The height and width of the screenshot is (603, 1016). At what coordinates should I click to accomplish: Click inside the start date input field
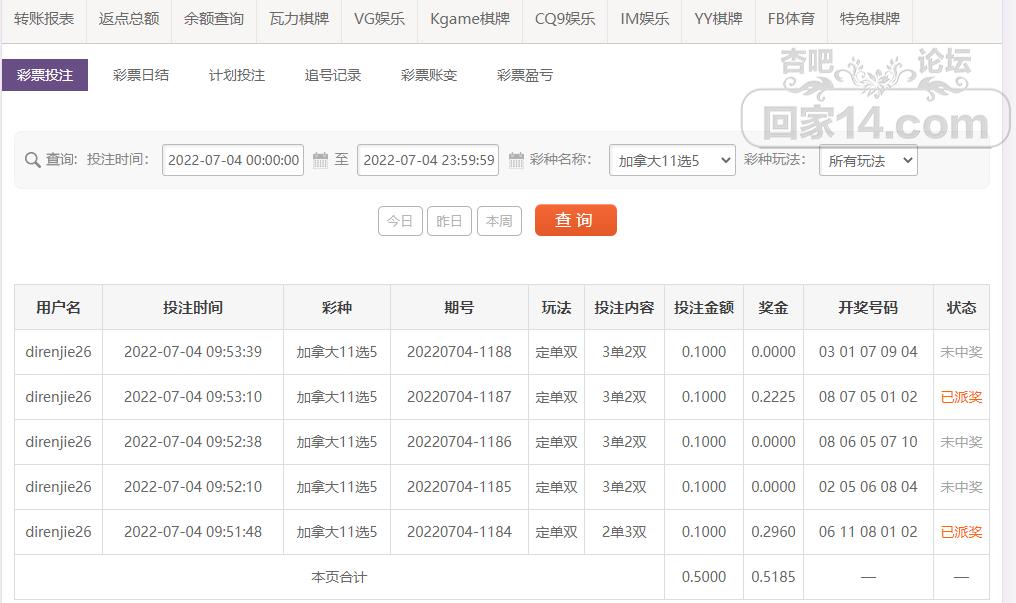pos(232,160)
